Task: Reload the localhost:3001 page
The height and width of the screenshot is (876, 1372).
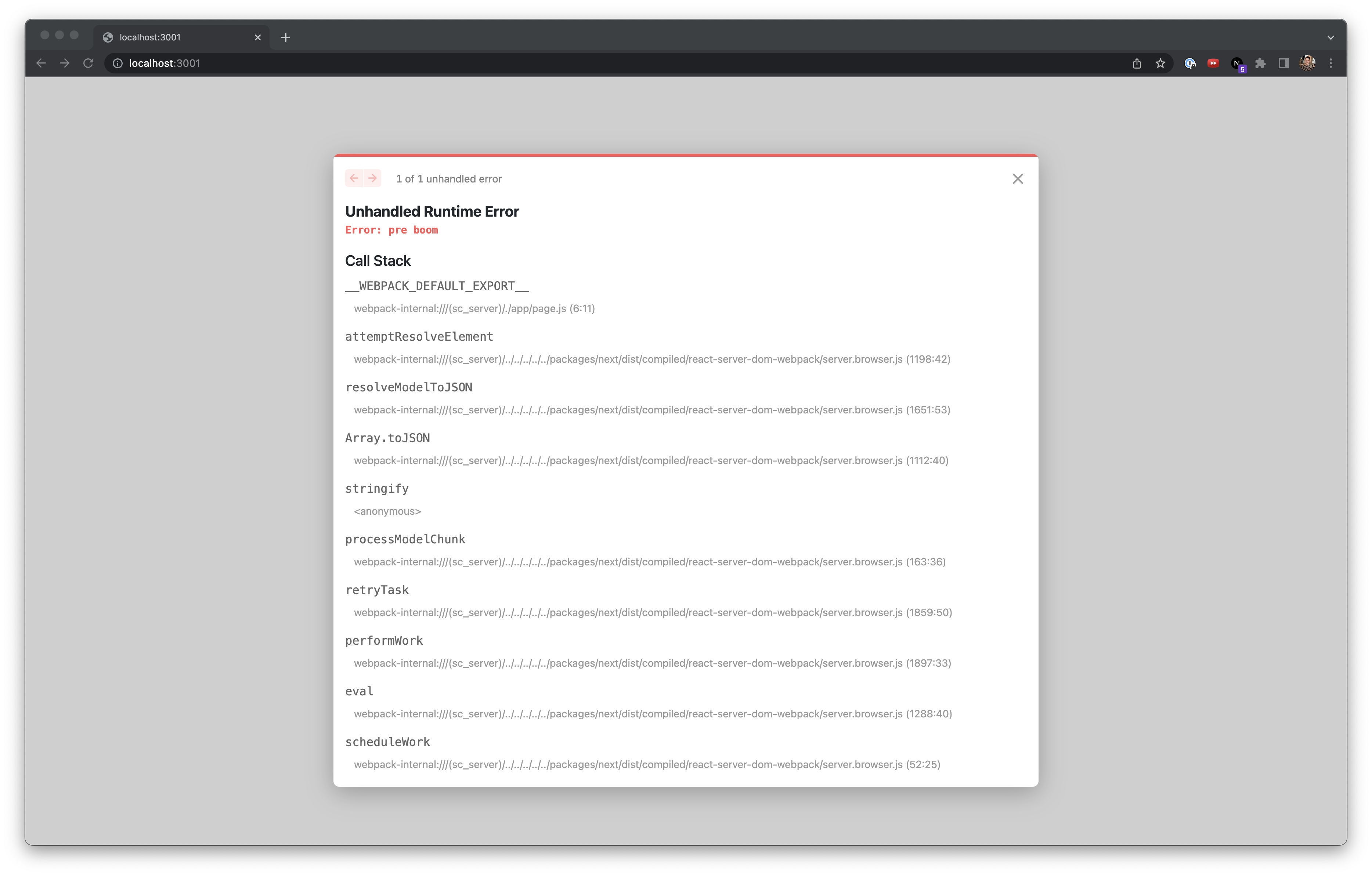Action: [x=88, y=63]
